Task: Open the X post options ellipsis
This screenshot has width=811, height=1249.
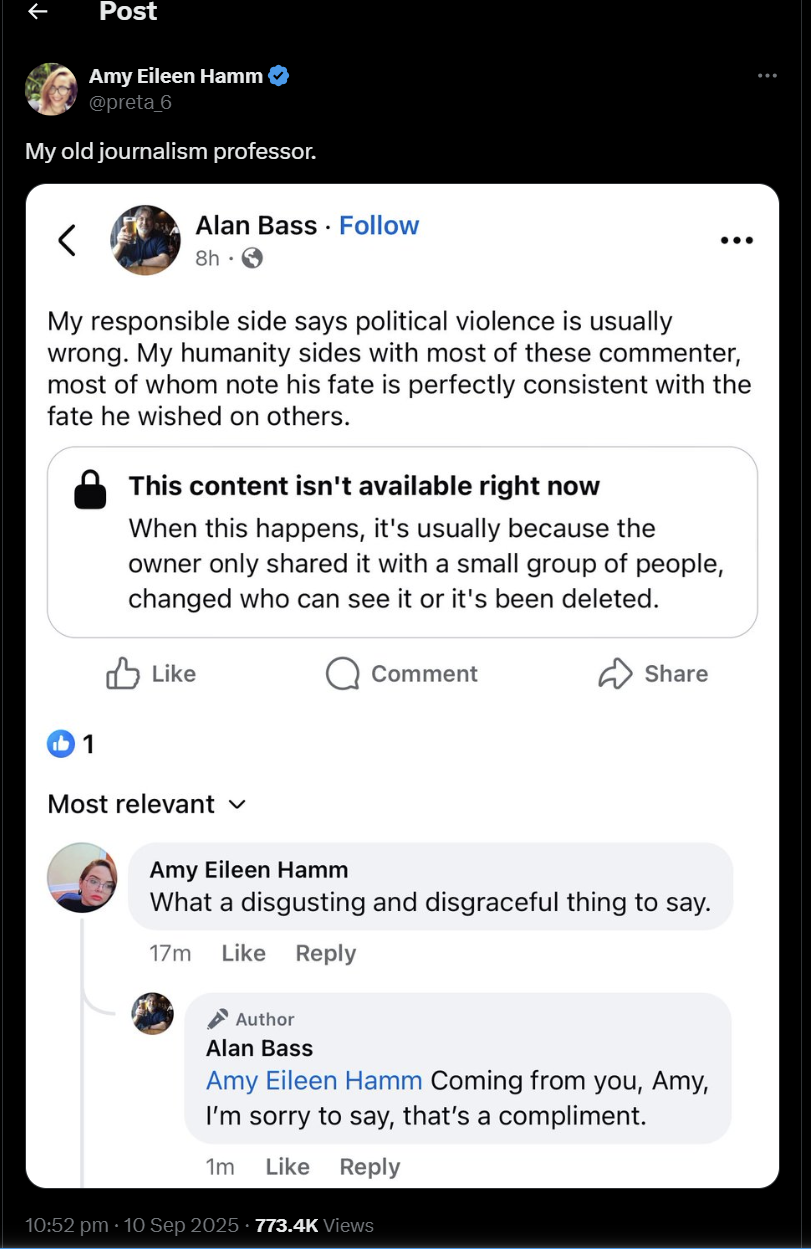Action: 767,75
